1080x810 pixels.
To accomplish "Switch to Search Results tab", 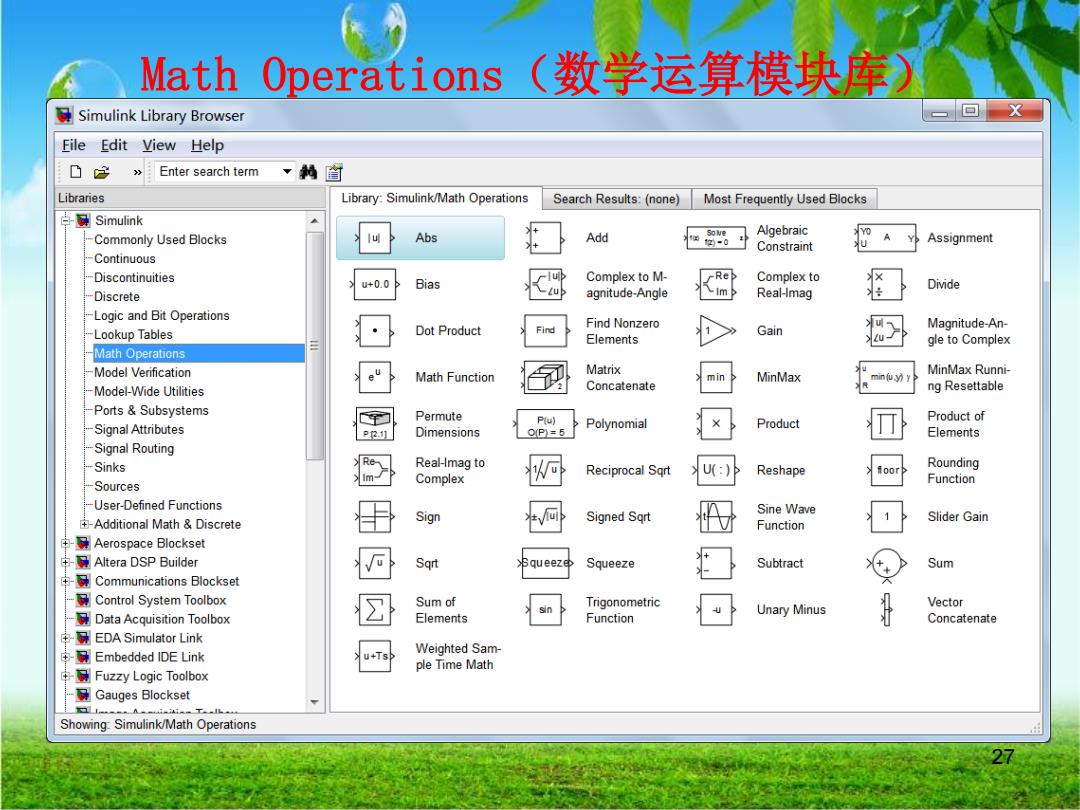I will [616, 199].
